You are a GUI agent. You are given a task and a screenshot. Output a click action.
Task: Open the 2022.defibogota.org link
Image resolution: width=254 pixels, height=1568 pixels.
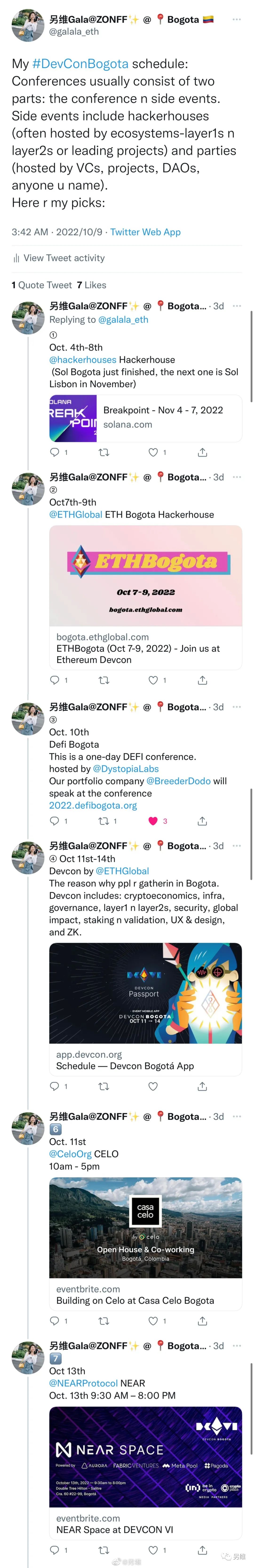(x=93, y=805)
